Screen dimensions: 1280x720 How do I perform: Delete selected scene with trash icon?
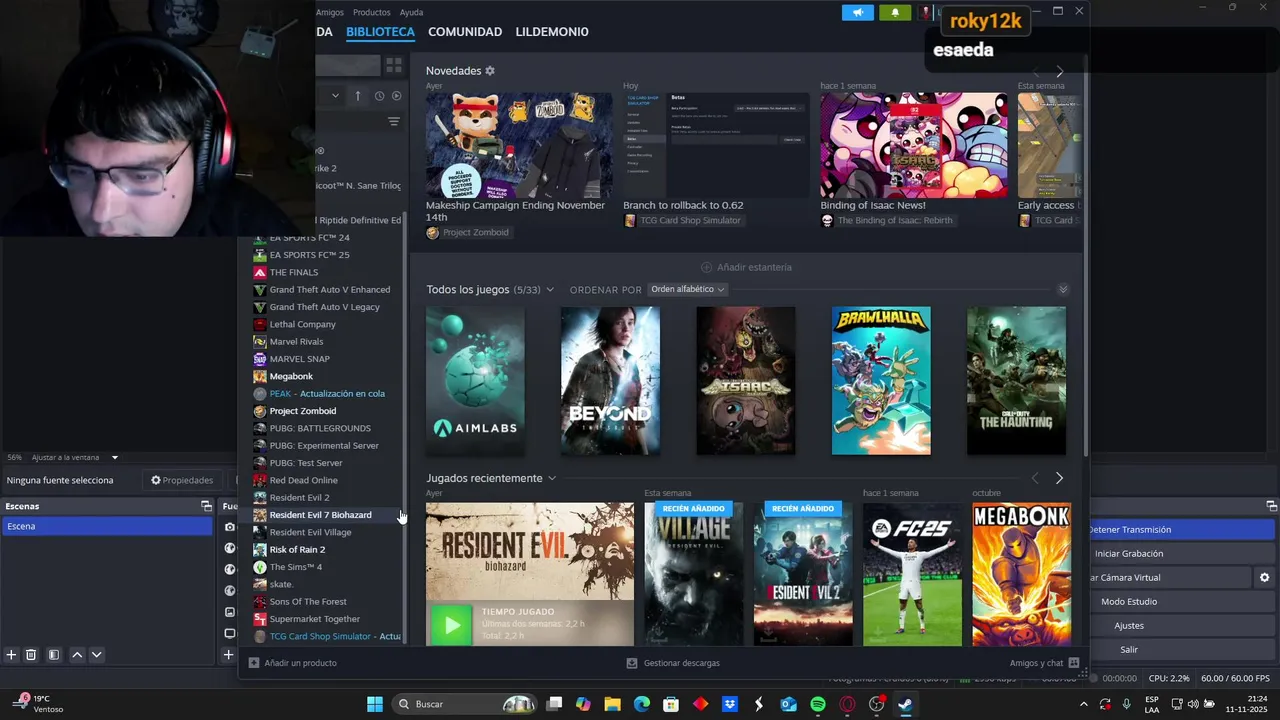pyautogui.click(x=31, y=655)
